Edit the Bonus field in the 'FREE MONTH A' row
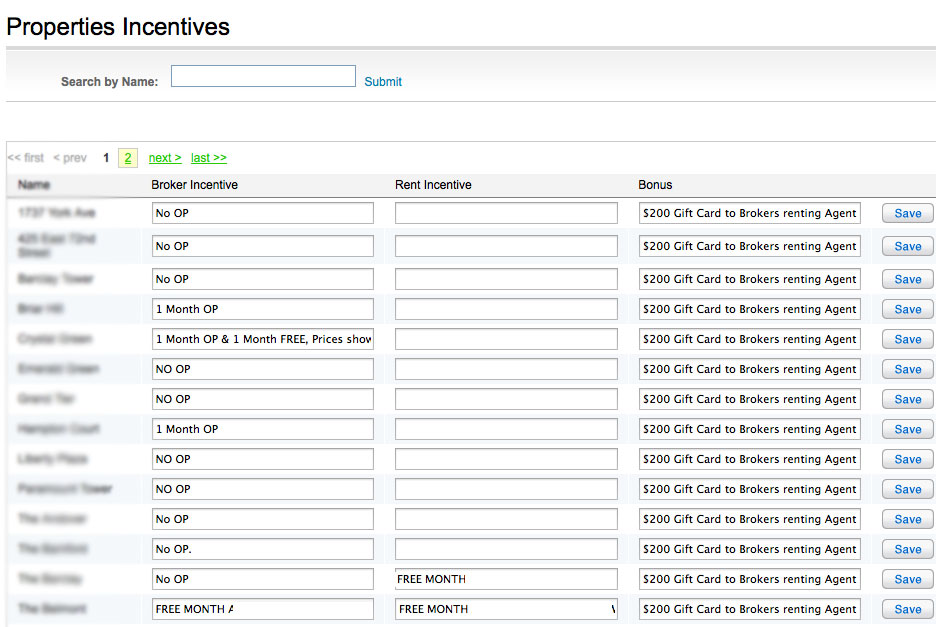This screenshot has height=627, width=940. pyautogui.click(x=749, y=609)
